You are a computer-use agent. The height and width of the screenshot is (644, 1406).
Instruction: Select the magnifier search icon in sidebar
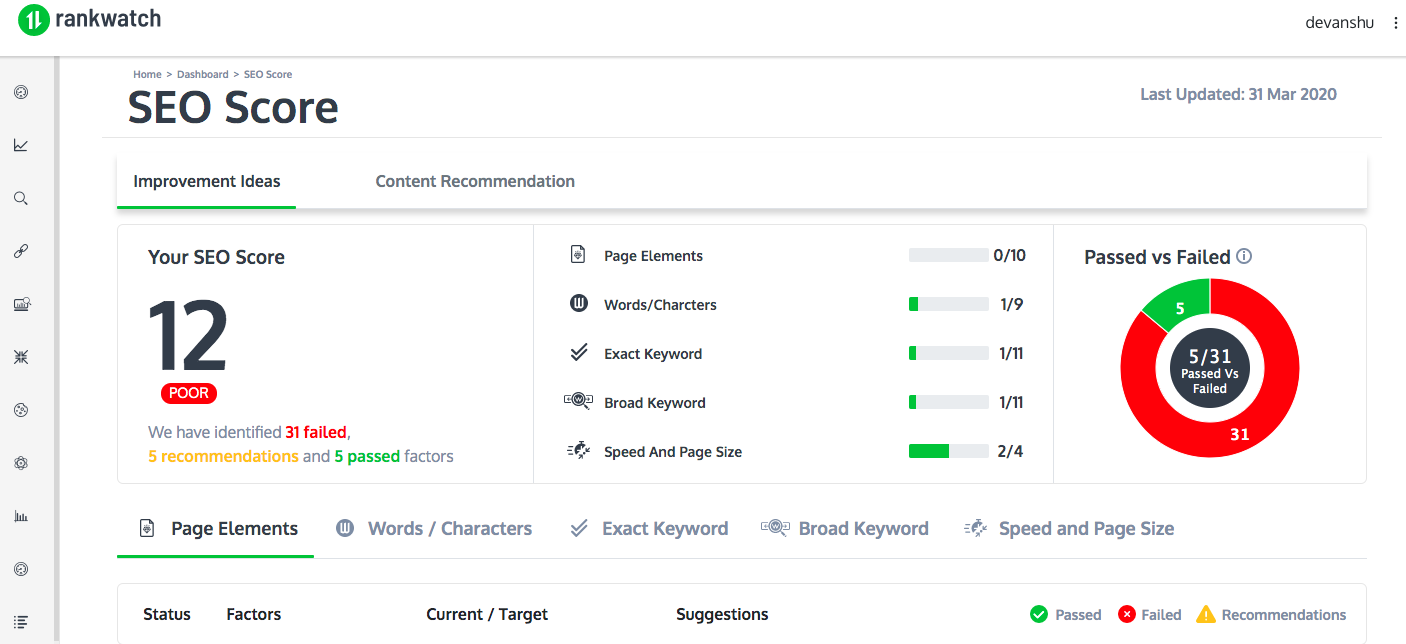coord(20,198)
